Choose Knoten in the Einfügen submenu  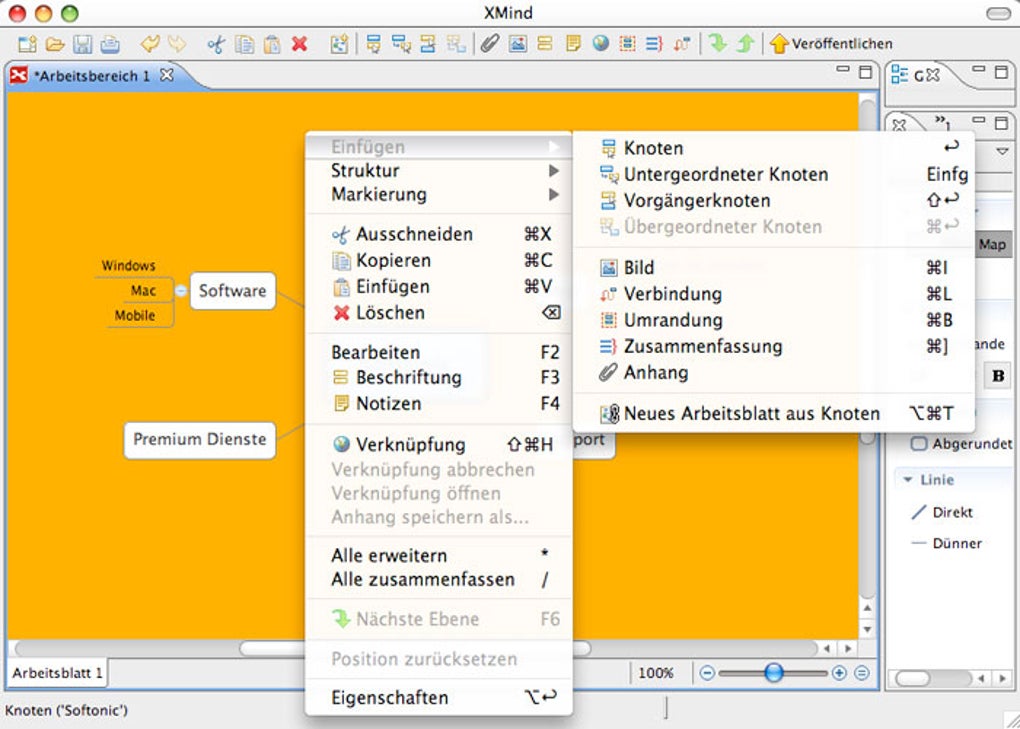[x=773, y=148]
